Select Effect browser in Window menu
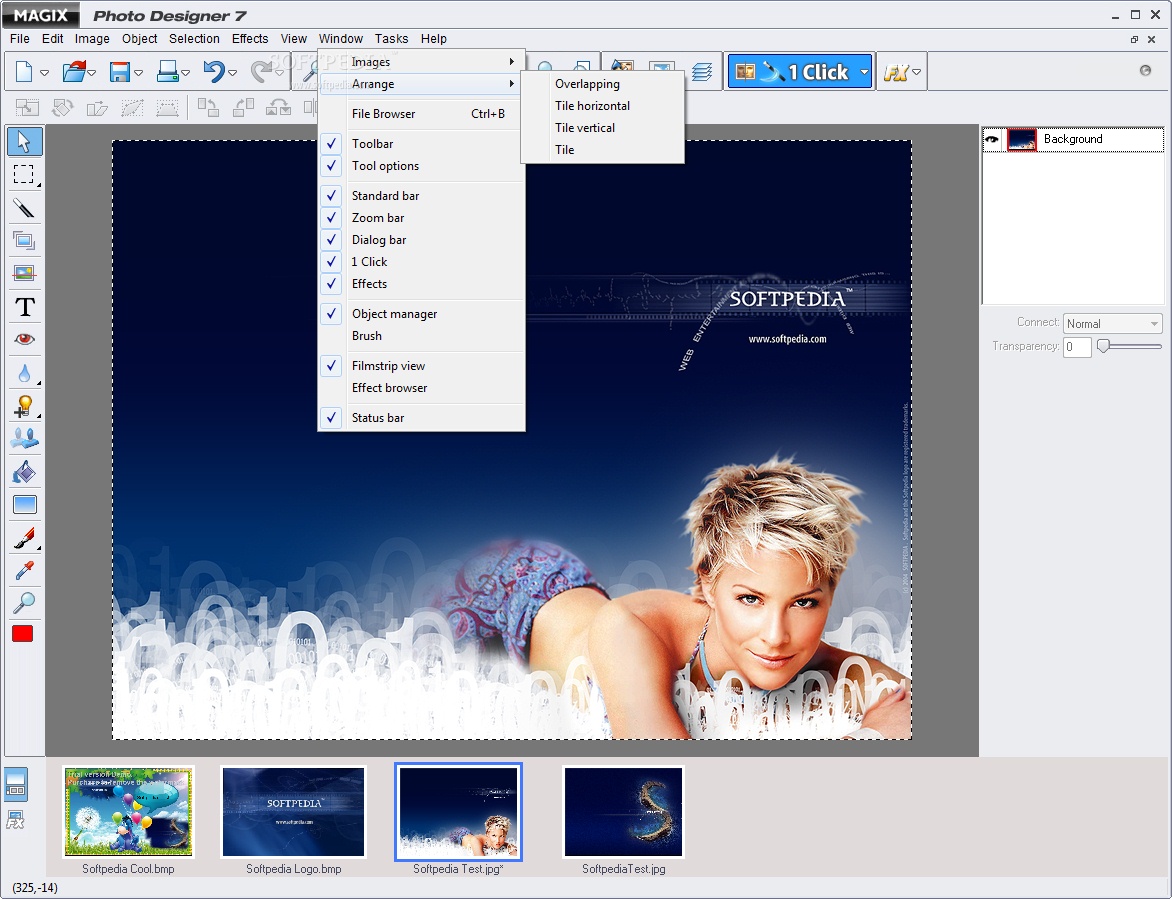 tap(422, 388)
